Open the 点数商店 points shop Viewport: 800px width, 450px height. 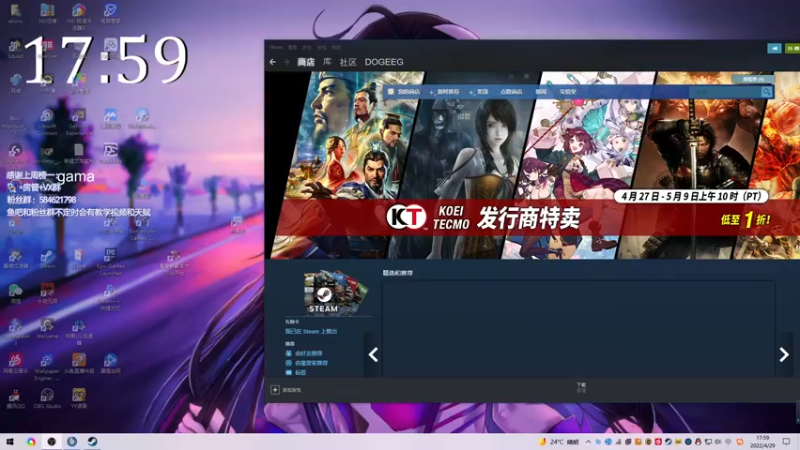point(511,92)
